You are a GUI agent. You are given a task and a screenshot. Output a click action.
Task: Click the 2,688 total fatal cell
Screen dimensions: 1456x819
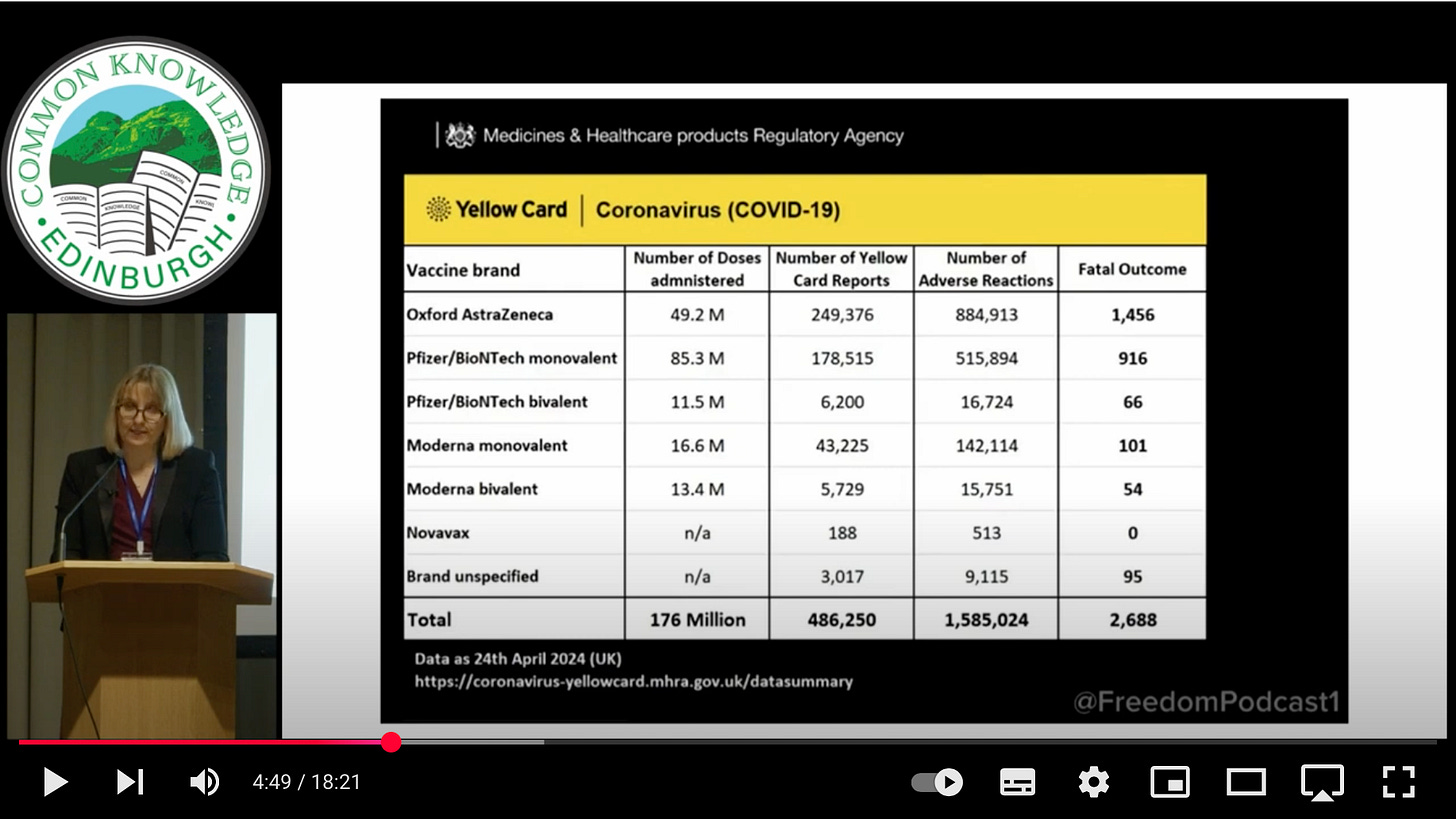tap(1133, 620)
